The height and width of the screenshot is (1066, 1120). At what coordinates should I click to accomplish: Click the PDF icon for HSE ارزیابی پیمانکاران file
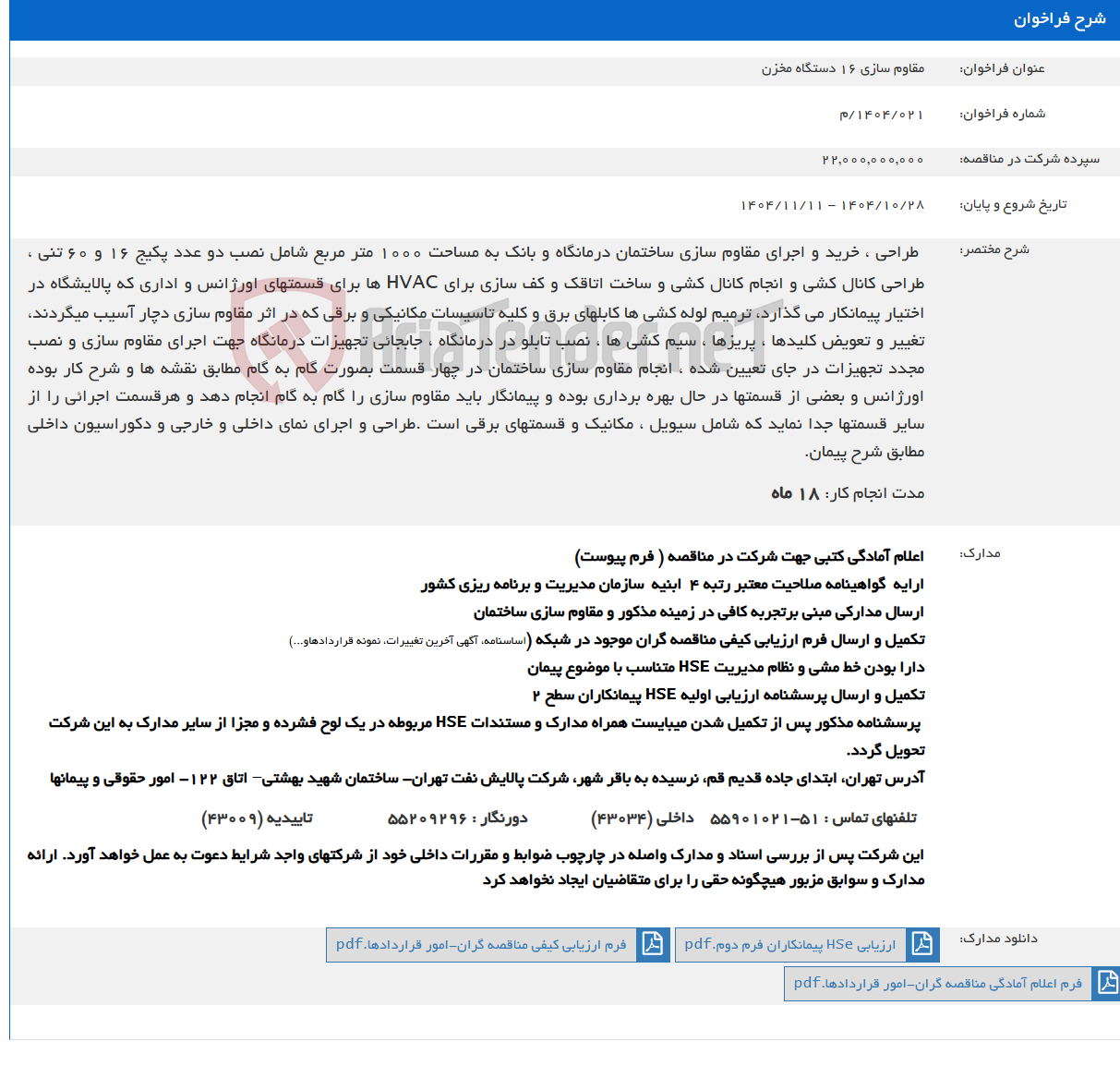tap(922, 944)
